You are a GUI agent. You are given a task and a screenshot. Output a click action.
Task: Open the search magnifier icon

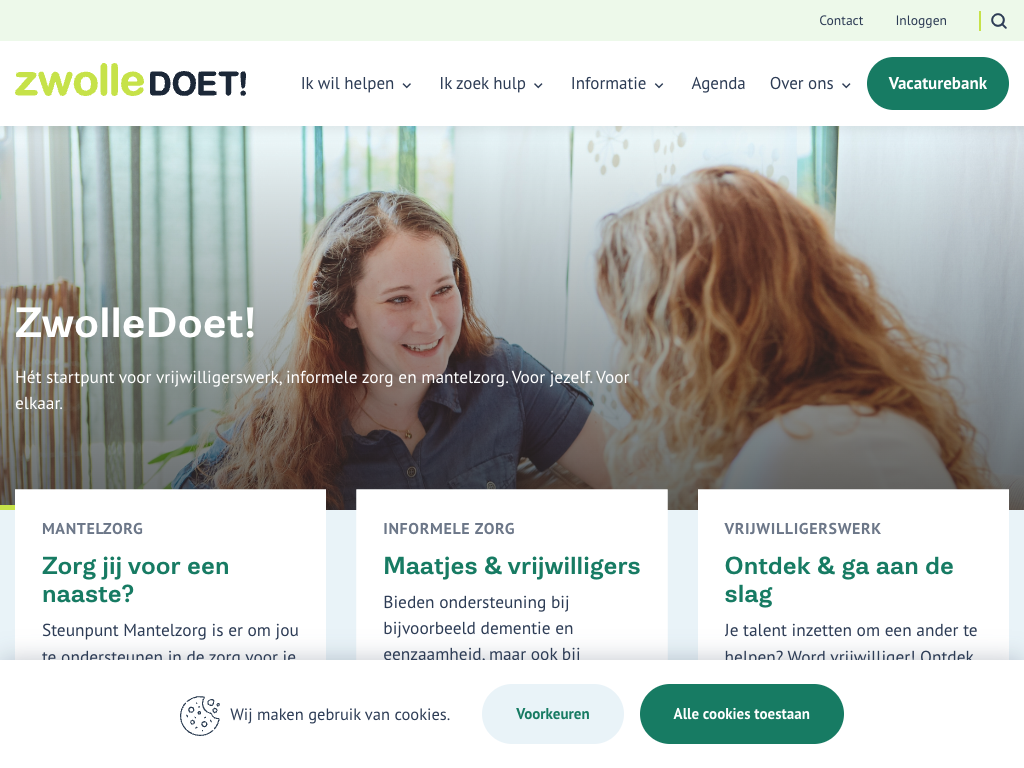point(999,21)
